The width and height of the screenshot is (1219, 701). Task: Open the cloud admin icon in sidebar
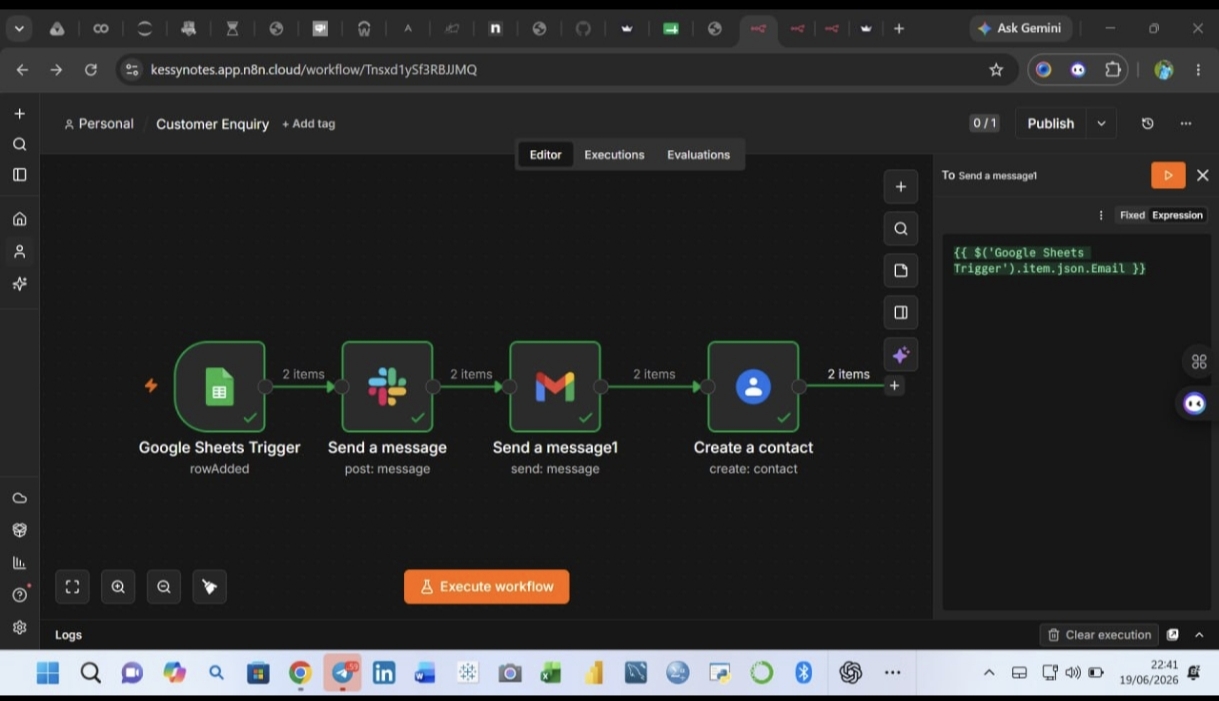point(19,498)
